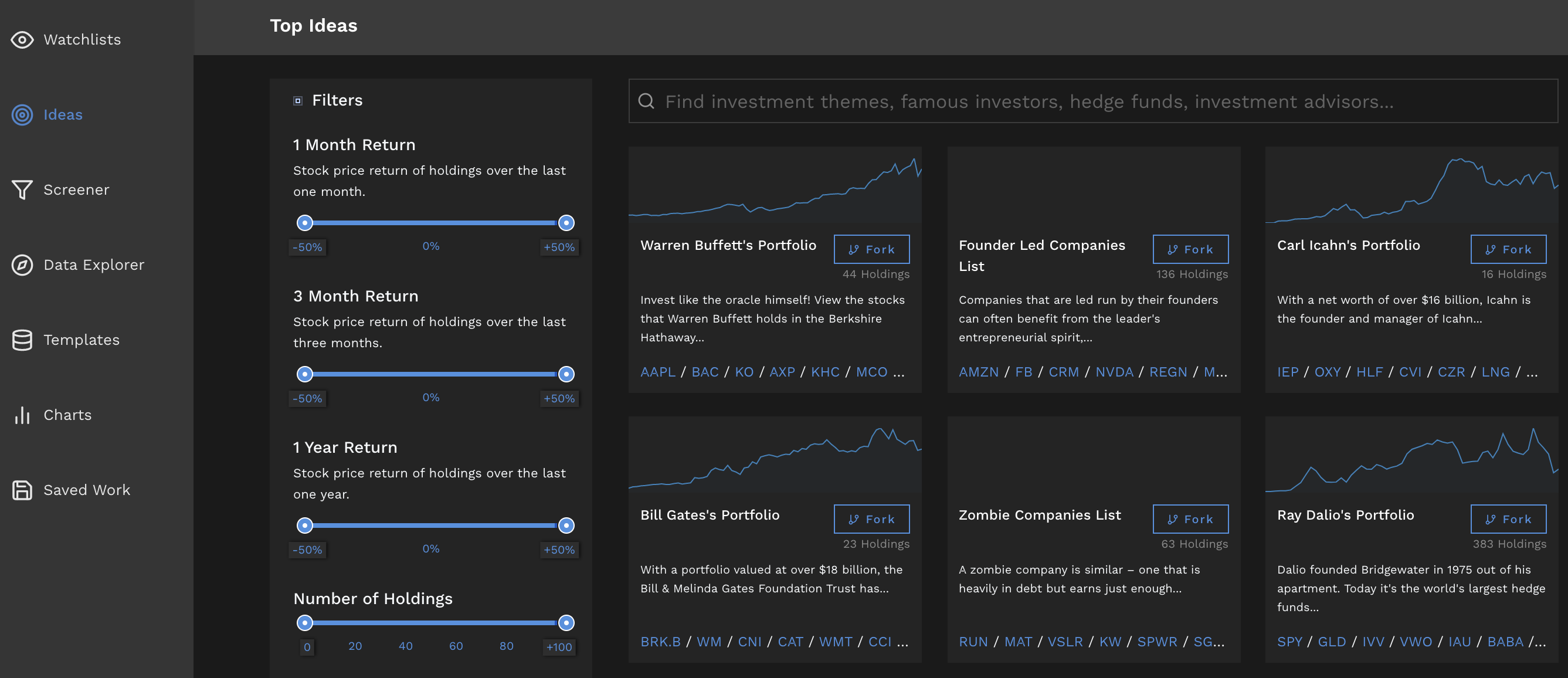Open the Bill Gates's Portfolio title

point(709,515)
